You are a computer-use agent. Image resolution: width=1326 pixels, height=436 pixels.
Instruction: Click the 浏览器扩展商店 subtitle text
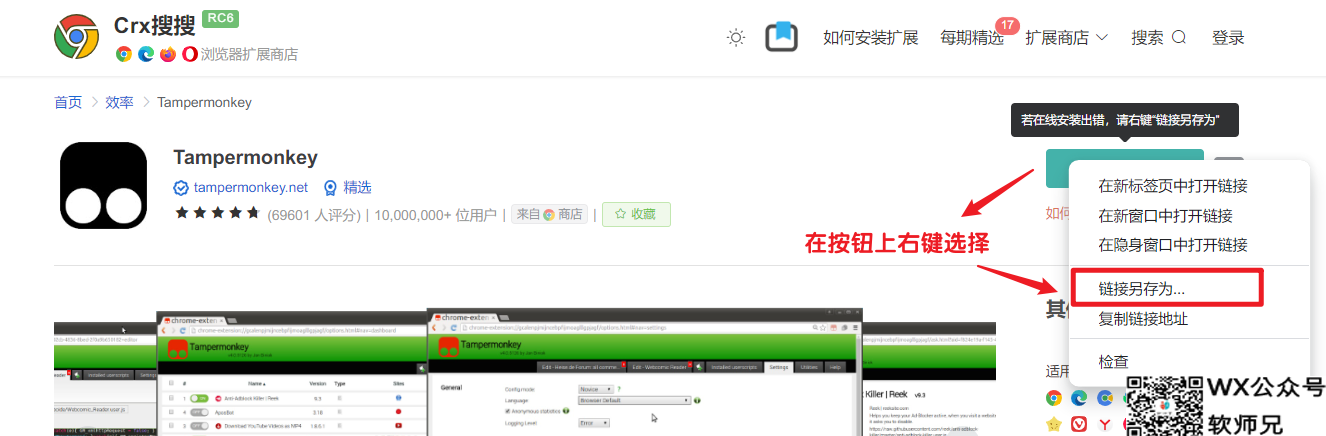(249, 54)
